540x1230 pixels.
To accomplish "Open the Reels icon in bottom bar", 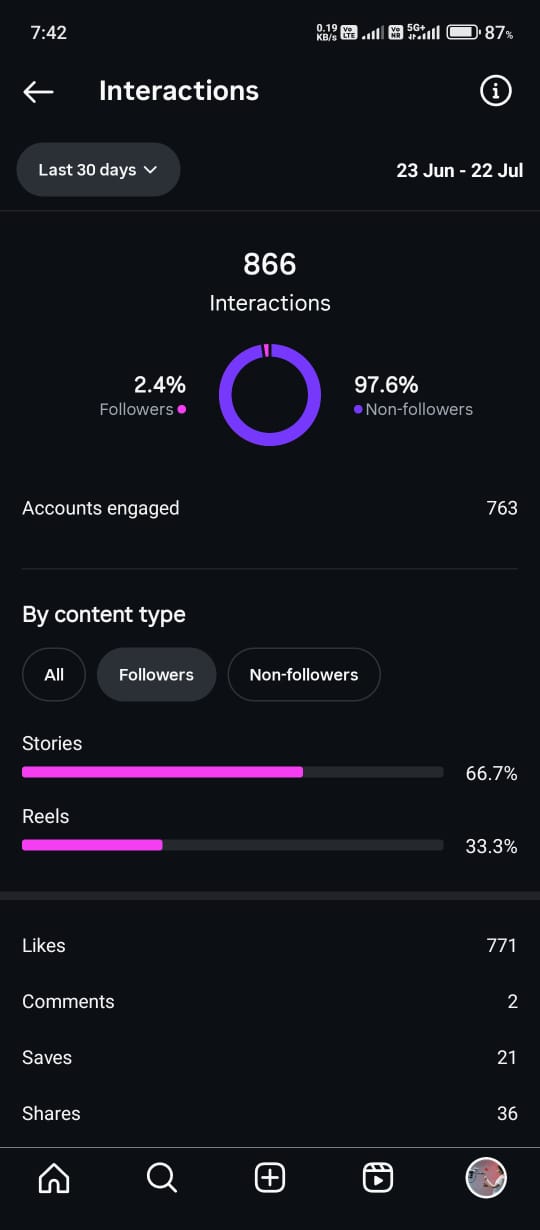I will [x=378, y=1178].
